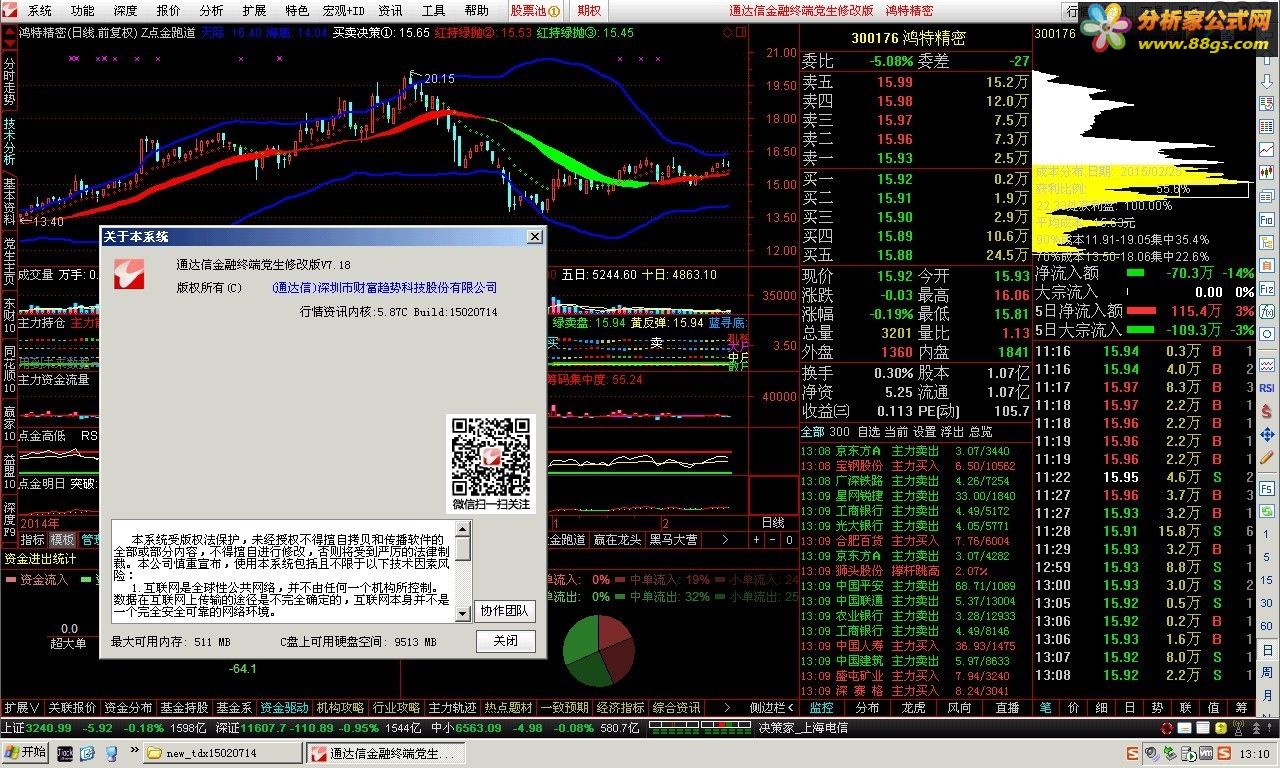Click the table list icon in right toolbar

click(x=1267, y=127)
